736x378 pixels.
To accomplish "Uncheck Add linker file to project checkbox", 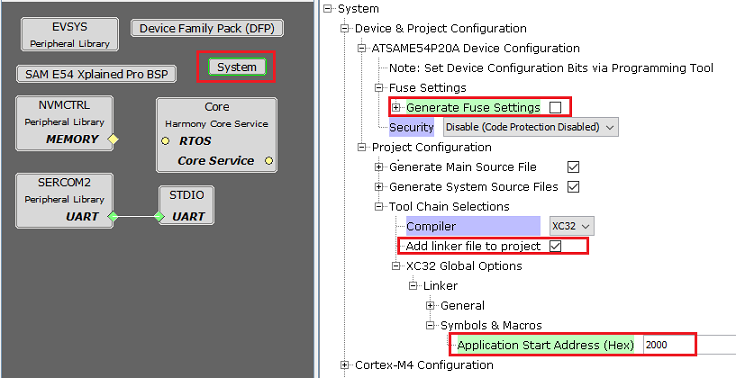I will click(555, 246).
